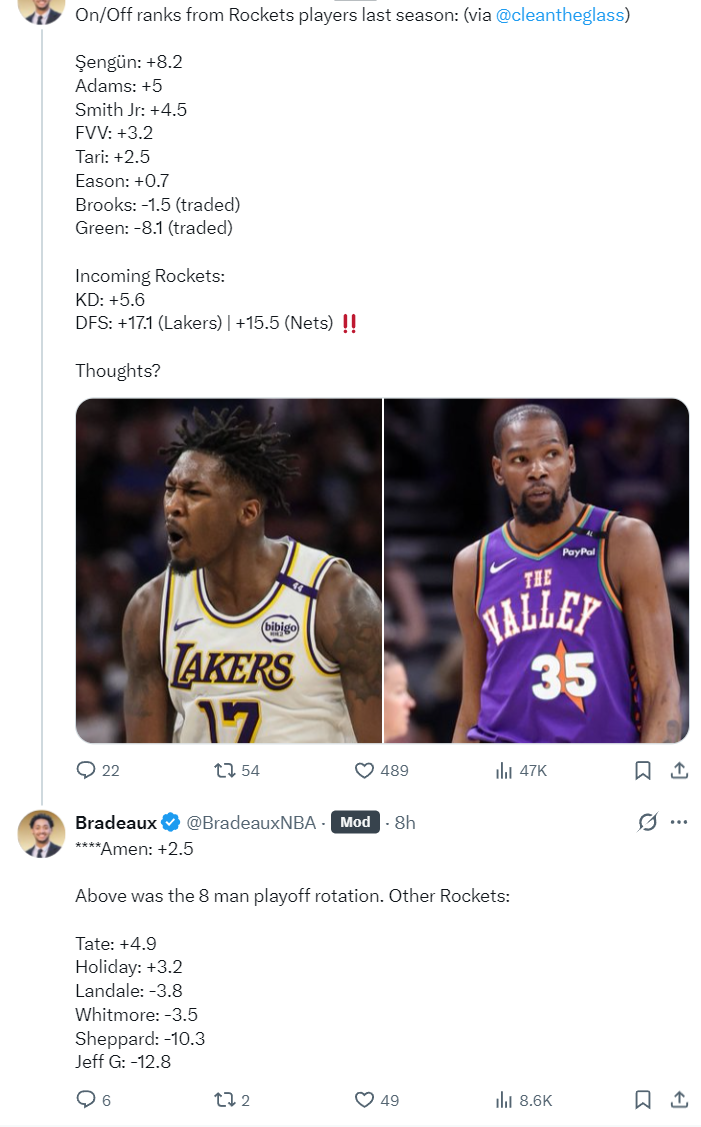Retweet the On/Off ranks post
Image resolution: width=701 pixels, height=1127 pixels.
tap(225, 770)
